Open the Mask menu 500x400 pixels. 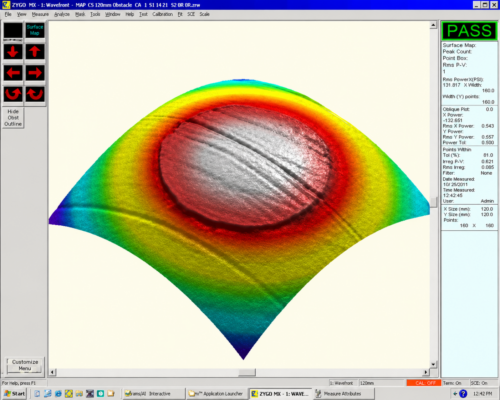click(x=80, y=14)
